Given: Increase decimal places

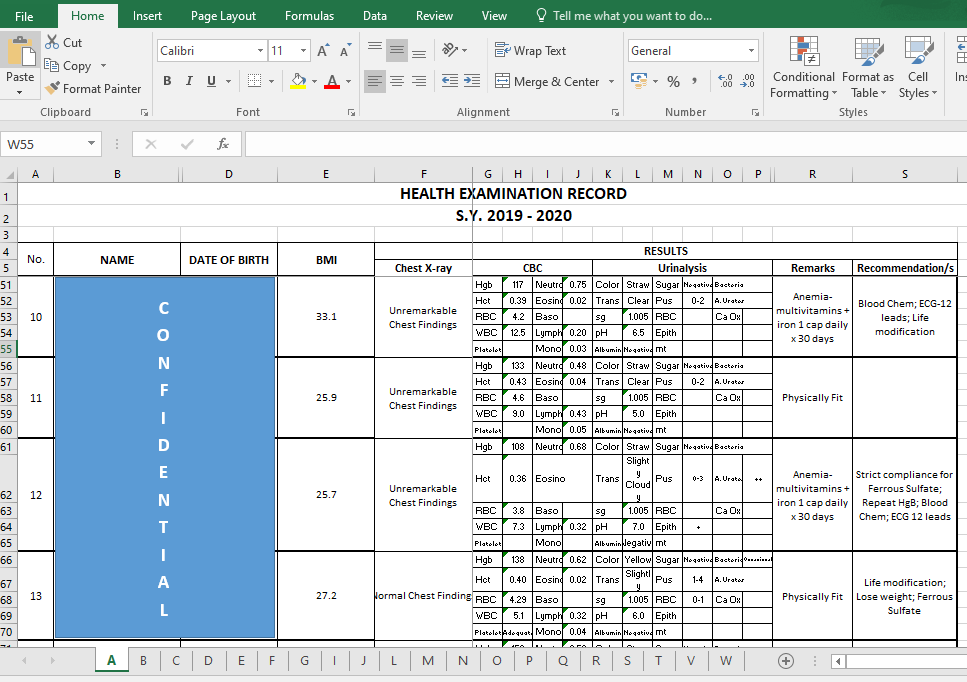Looking at the screenshot, I should tap(725, 81).
